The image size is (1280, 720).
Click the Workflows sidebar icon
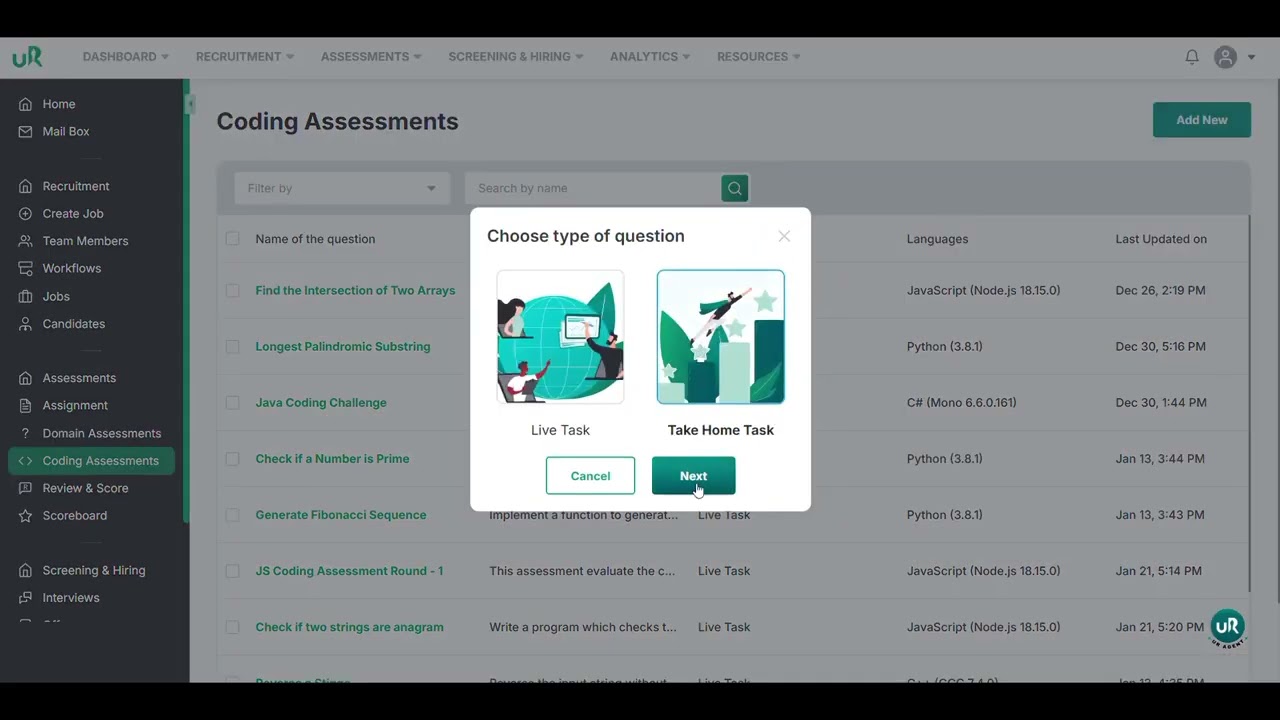point(25,268)
